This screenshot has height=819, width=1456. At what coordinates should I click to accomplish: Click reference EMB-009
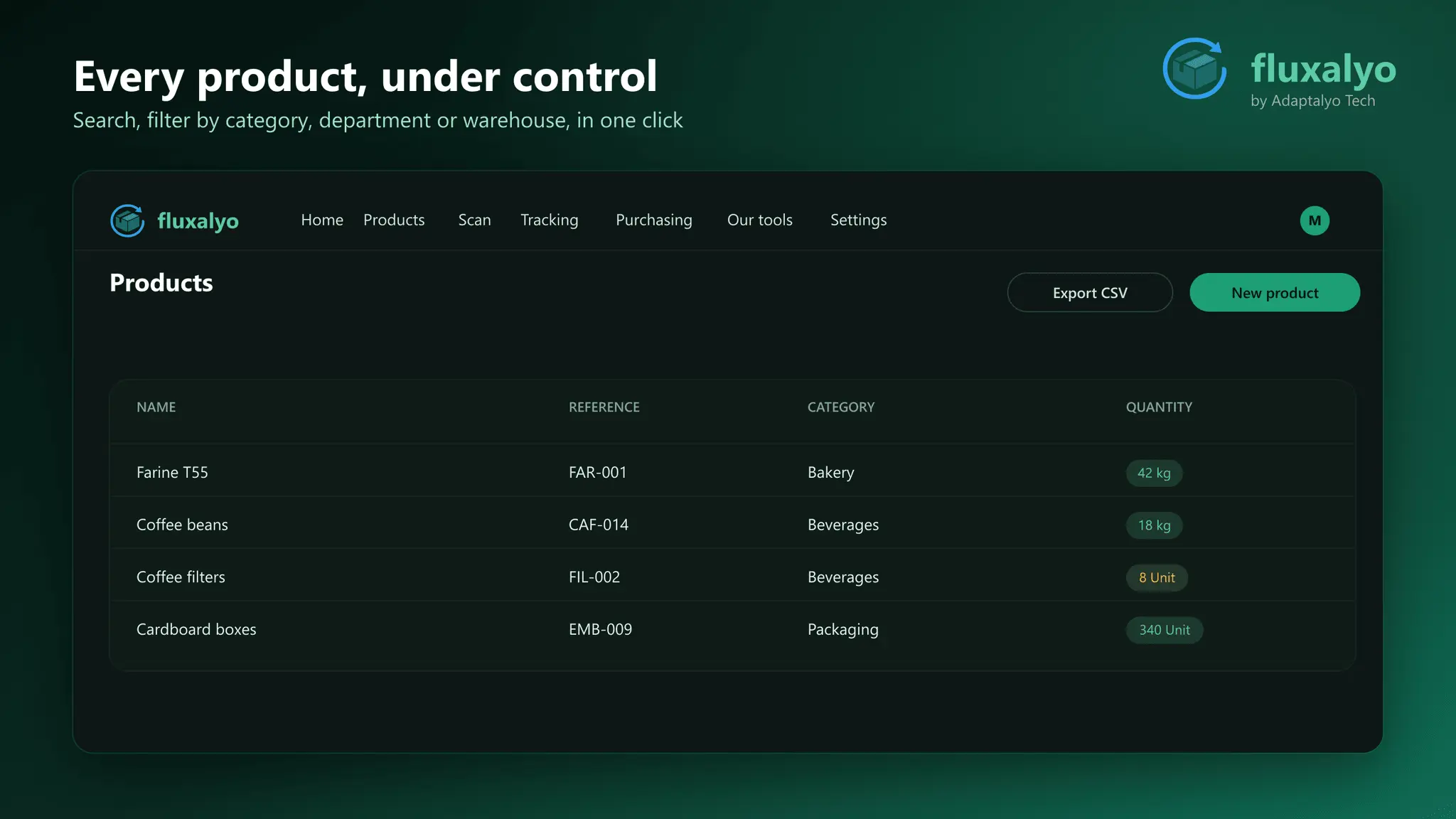(x=600, y=629)
